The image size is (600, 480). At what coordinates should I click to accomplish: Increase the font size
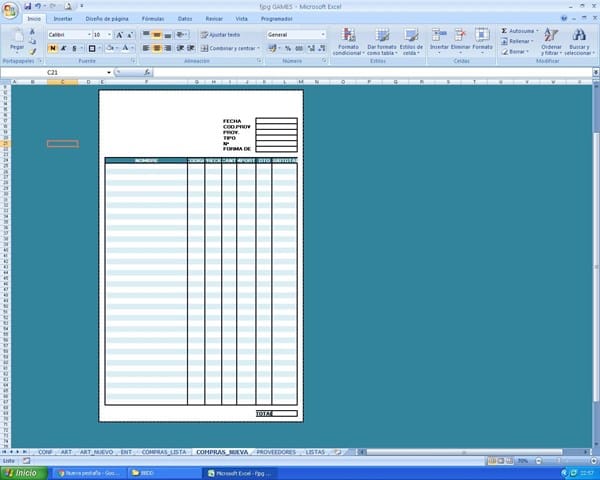119,35
